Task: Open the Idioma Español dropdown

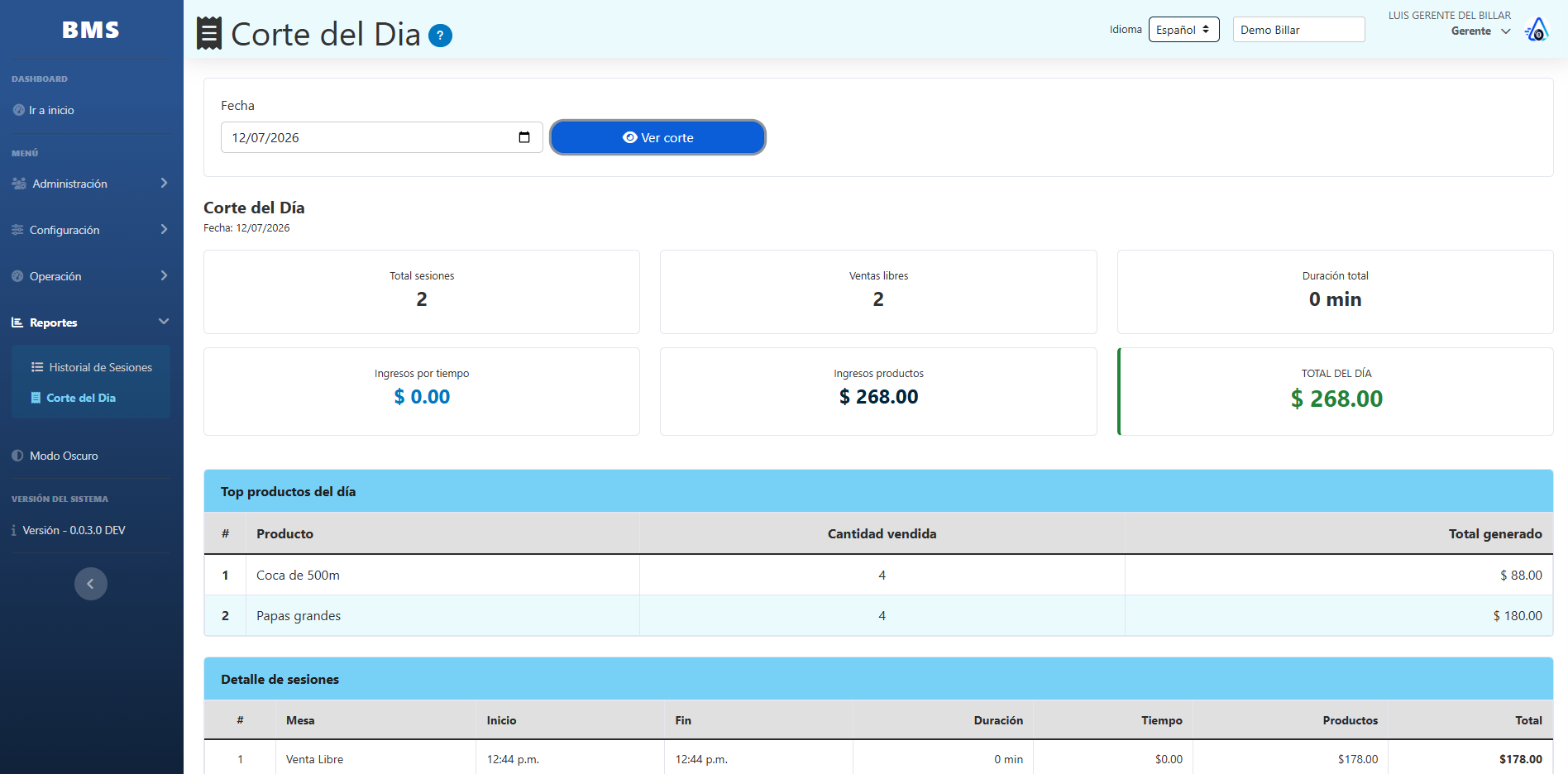Action: pyautogui.click(x=1183, y=30)
